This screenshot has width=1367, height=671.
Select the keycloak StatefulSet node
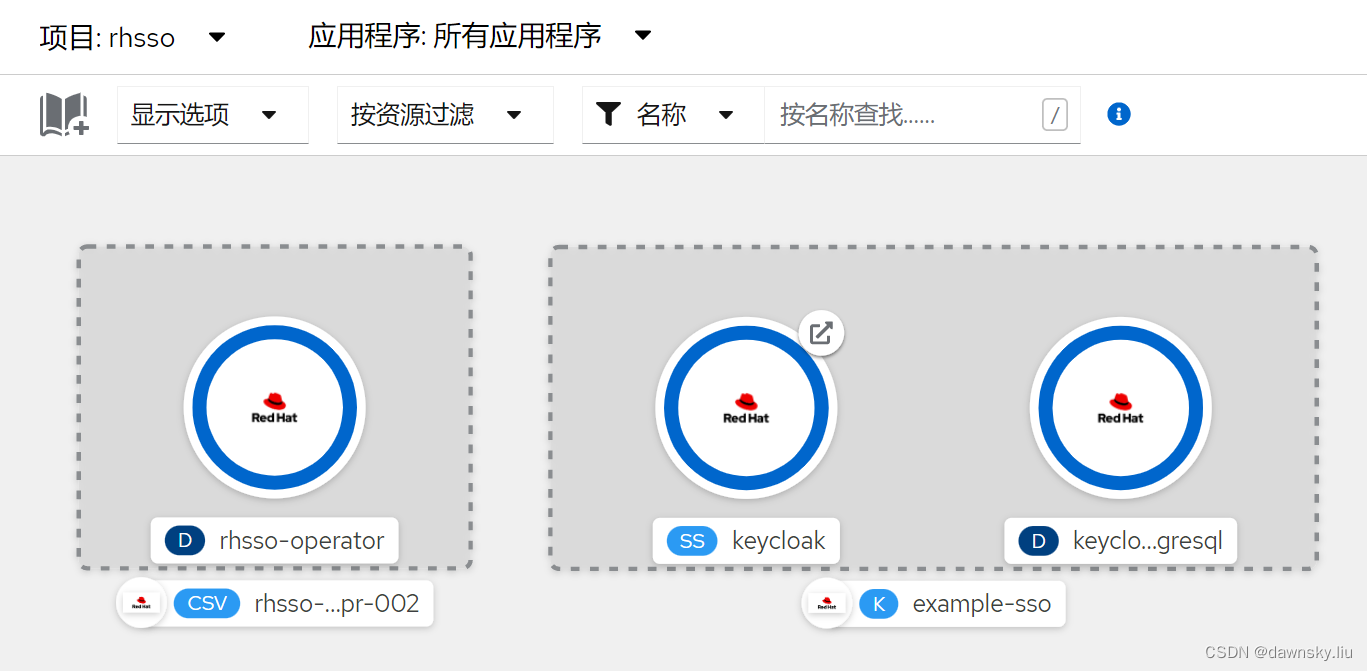[747, 408]
